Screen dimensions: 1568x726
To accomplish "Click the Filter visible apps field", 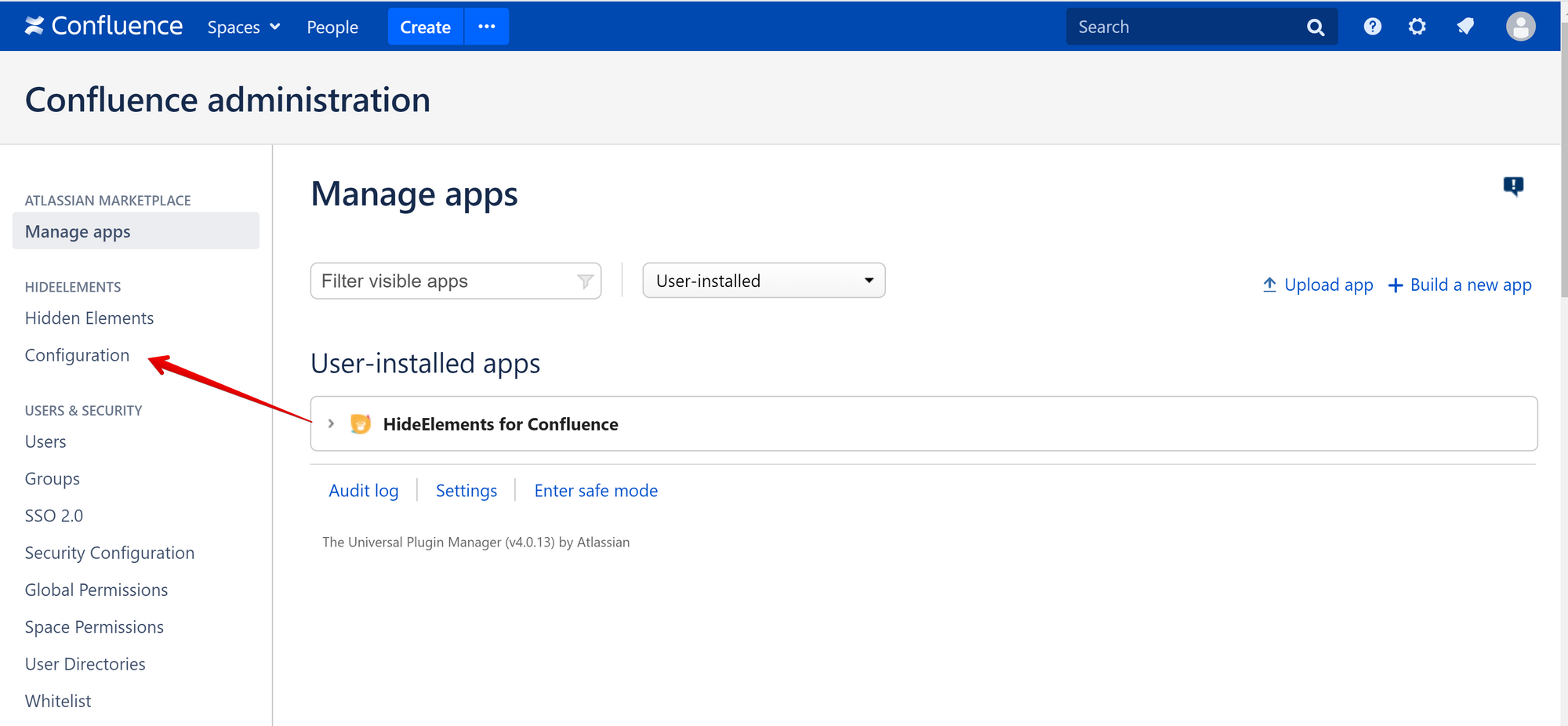I will point(456,281).
